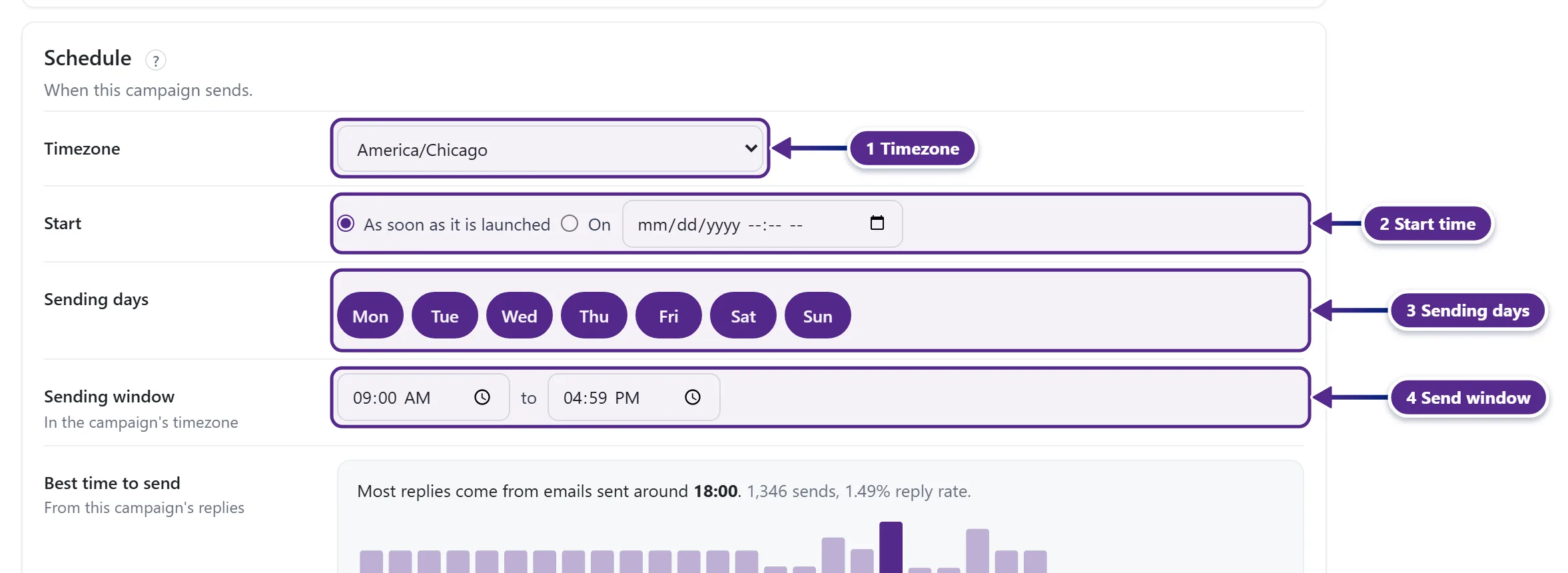This screenshot has width=1568, height=573.
Task: Click 'From this campaign's replies' note
Action: tap(145, 508)
